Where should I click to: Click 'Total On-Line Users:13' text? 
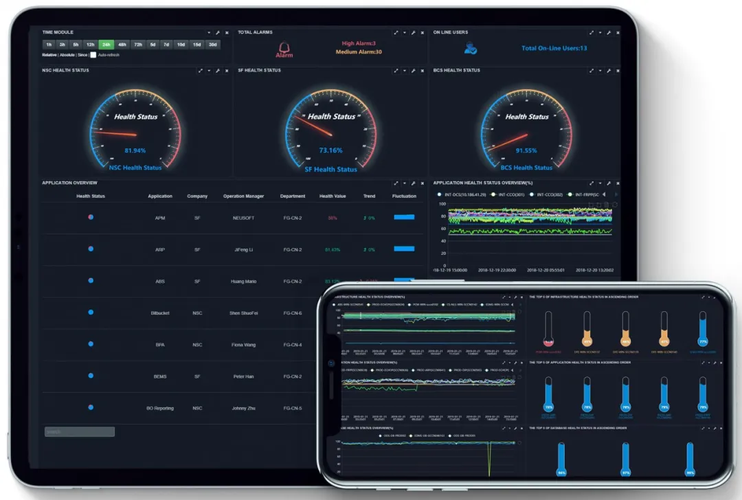click(554, 48)
